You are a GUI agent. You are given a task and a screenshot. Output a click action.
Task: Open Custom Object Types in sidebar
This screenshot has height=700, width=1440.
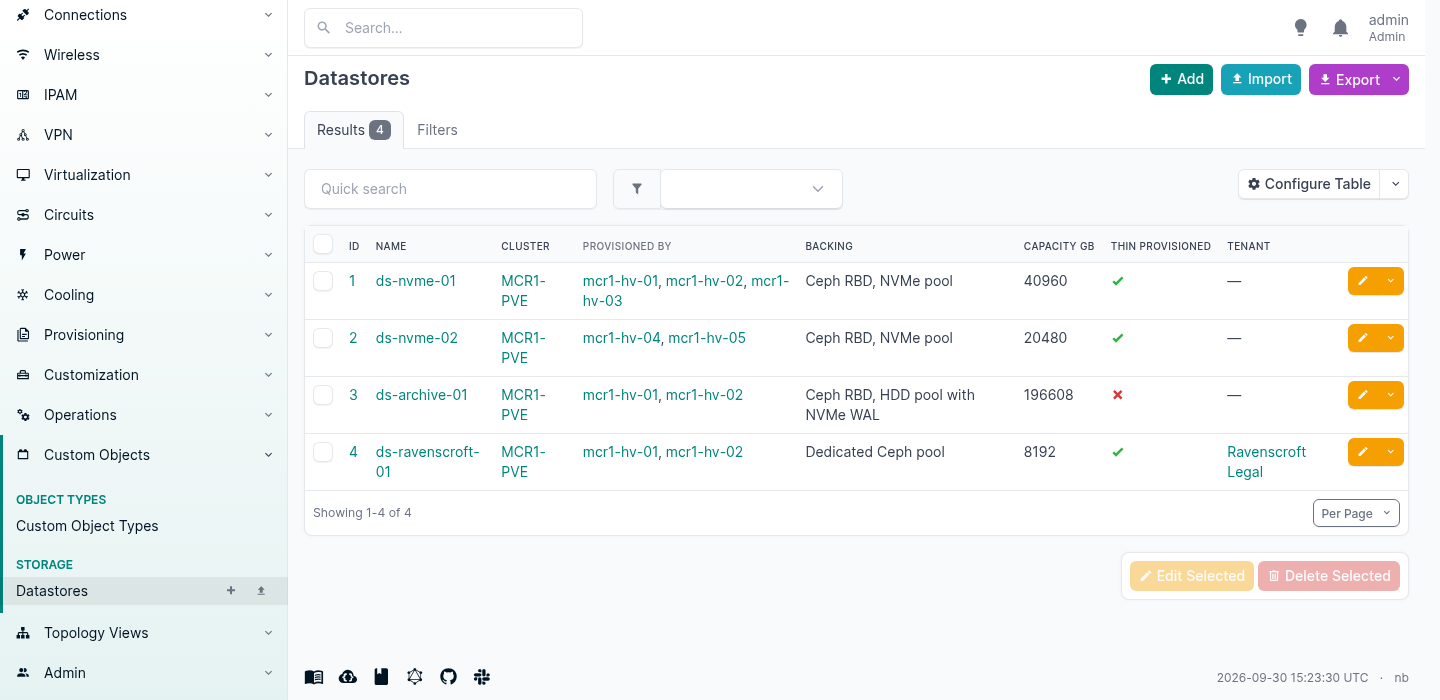pos(87,526)
